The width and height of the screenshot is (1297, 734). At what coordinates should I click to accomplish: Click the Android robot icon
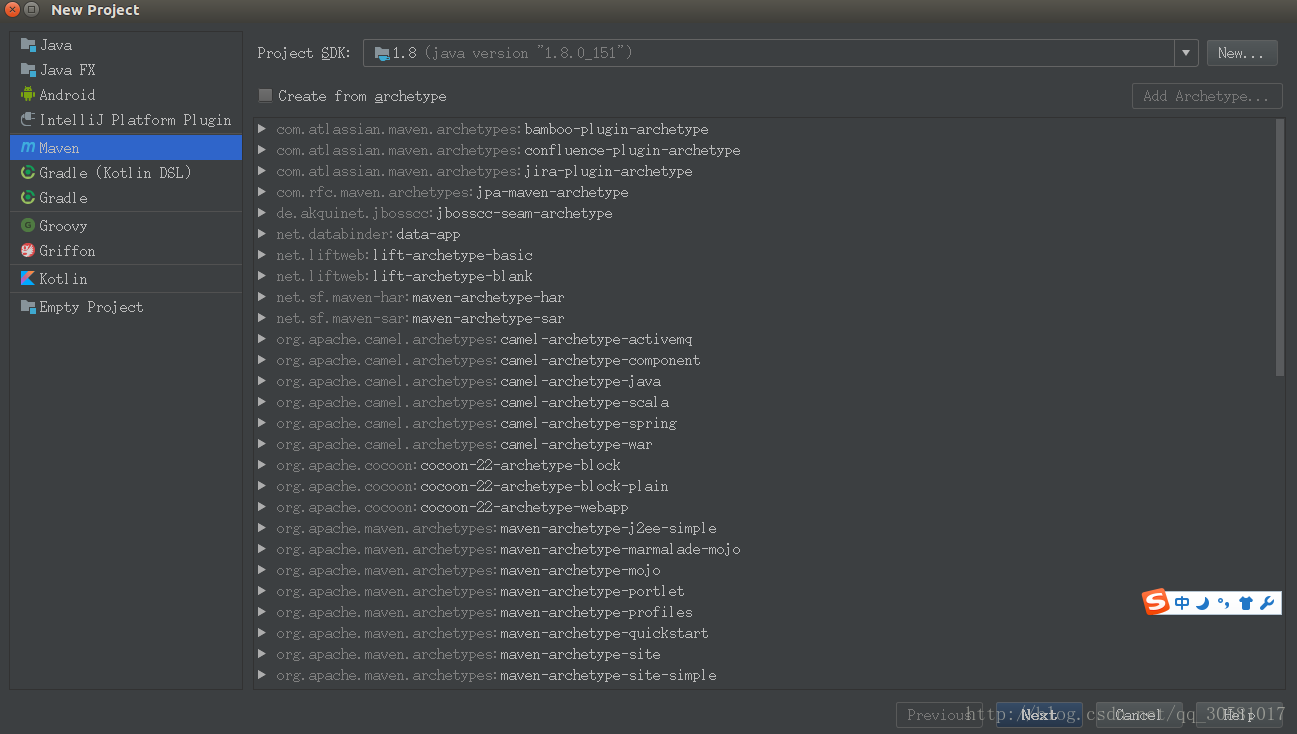[28, 95]
